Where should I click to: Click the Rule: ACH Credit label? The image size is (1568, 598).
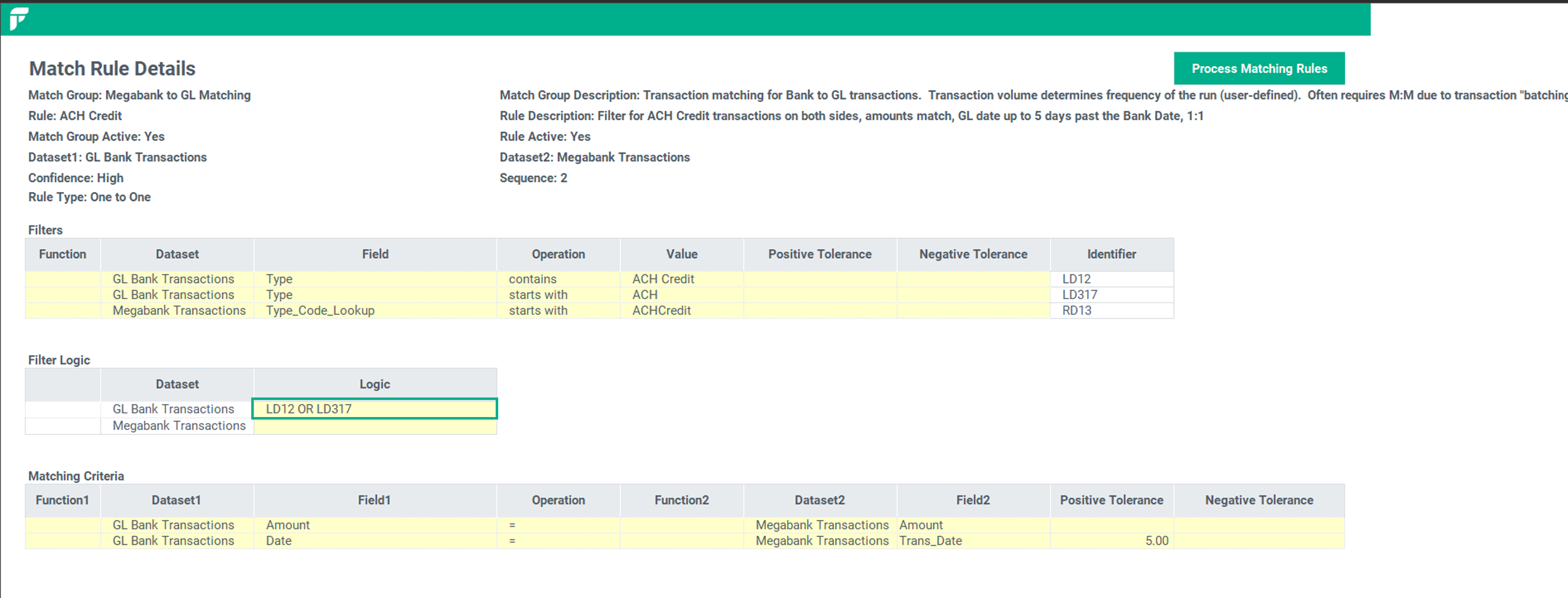tap(75, 116)
